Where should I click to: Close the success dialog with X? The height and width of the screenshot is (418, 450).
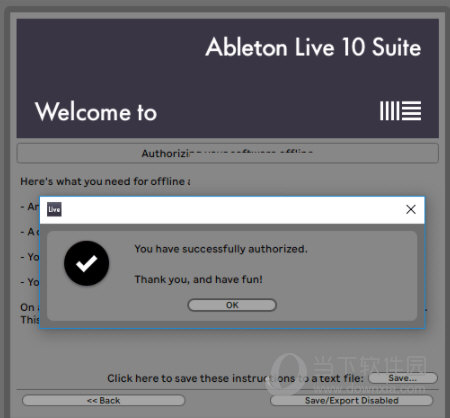coord(411,209)
